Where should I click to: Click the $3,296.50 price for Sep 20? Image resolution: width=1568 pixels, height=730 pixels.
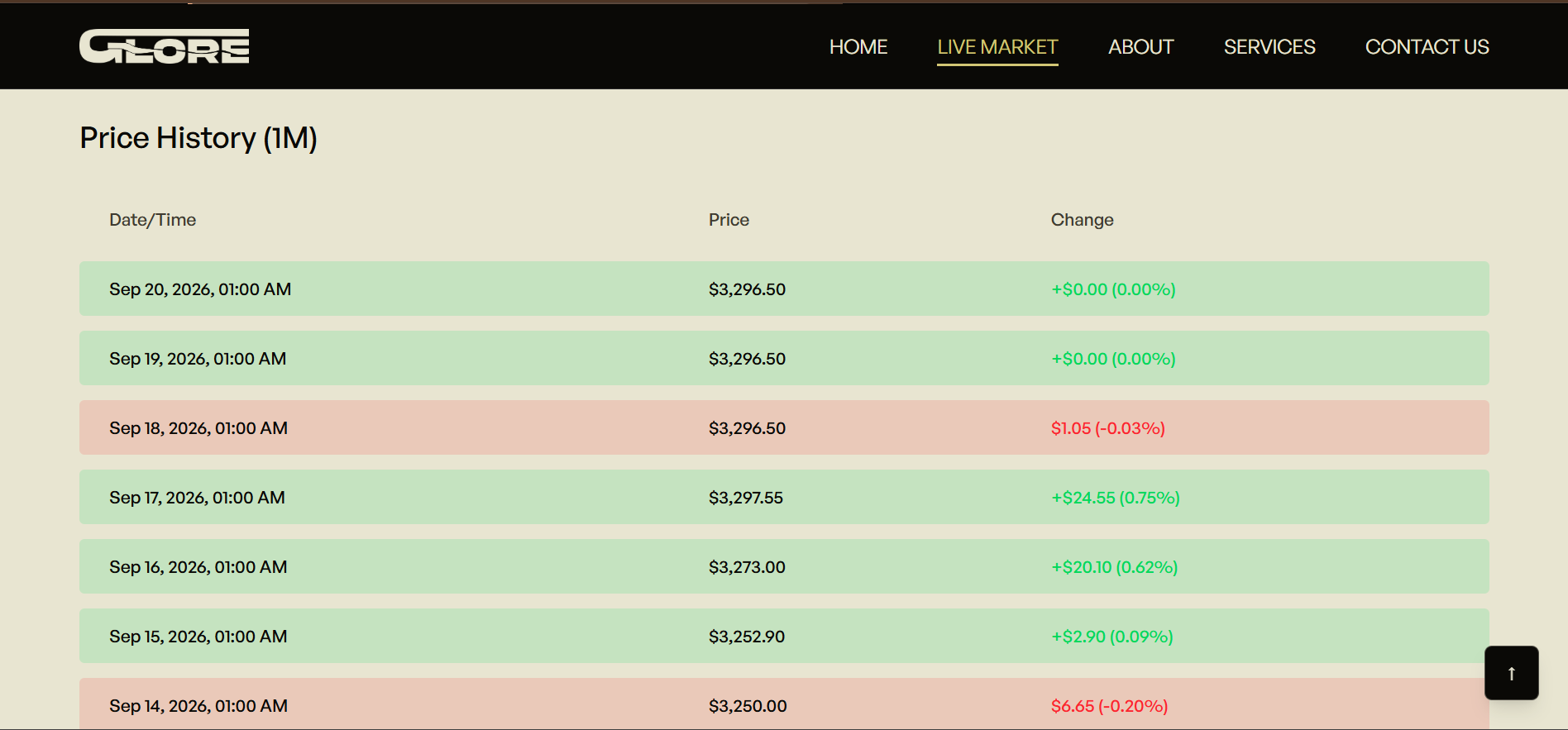pos(747,289)
